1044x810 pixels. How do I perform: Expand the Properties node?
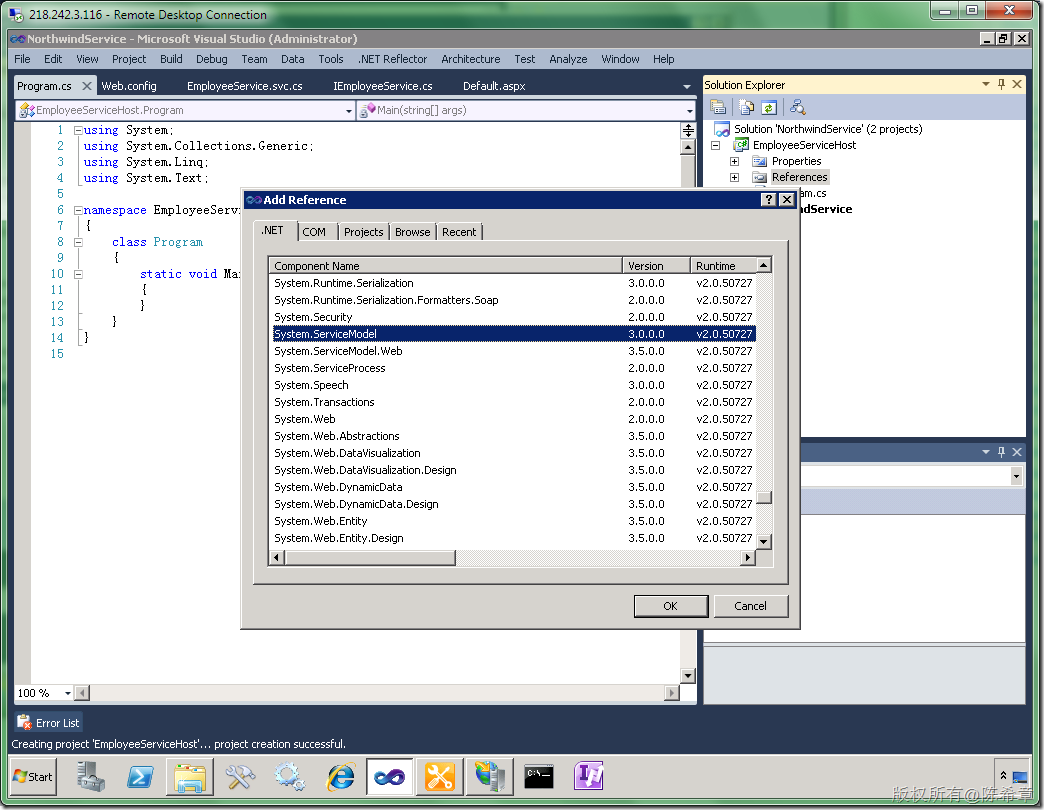(x=734, y=161)
